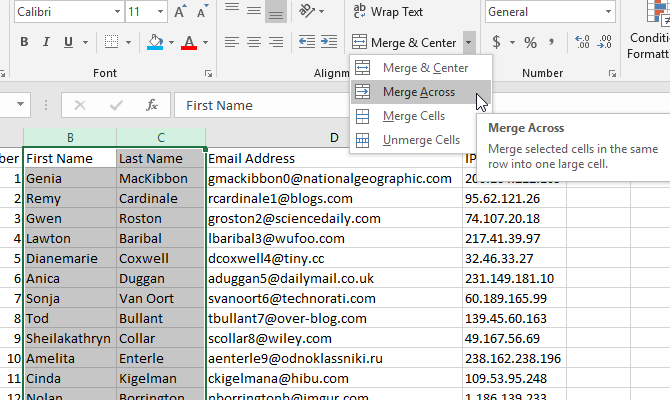Cancel formula bar entry X
The image size is (670, 400).
tap(80, 105)
